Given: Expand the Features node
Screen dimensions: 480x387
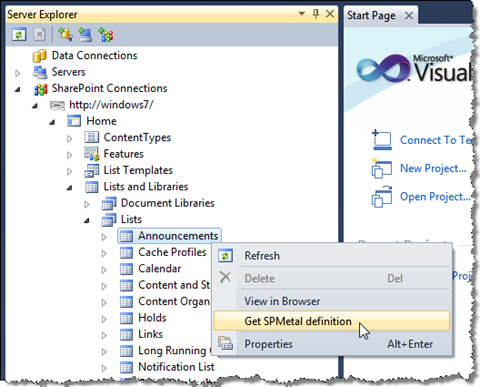Looking at the screenshot, I should (69, 155).
